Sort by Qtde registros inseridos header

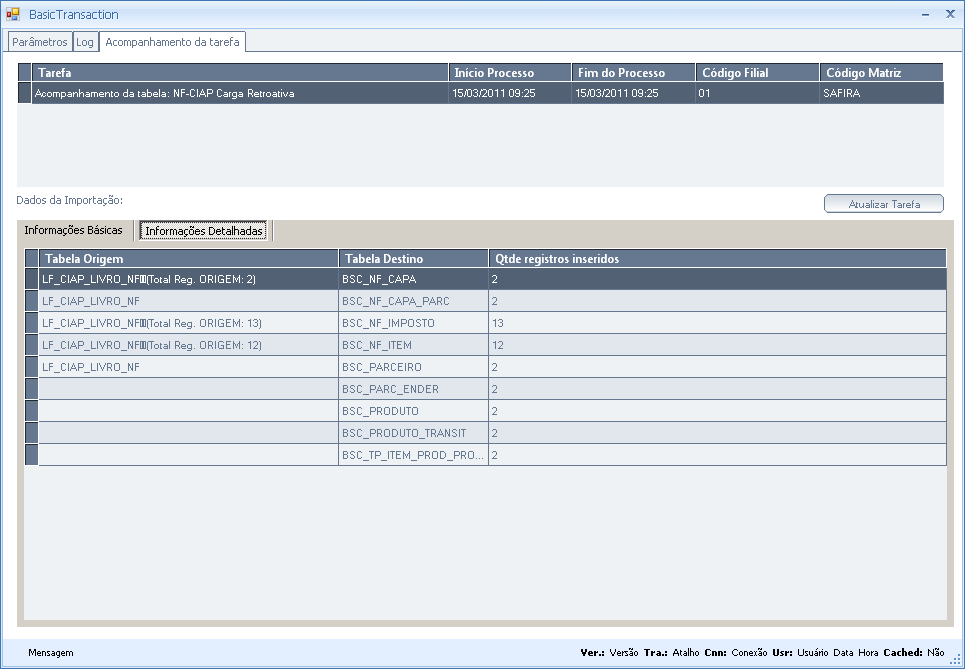point(716,259)
